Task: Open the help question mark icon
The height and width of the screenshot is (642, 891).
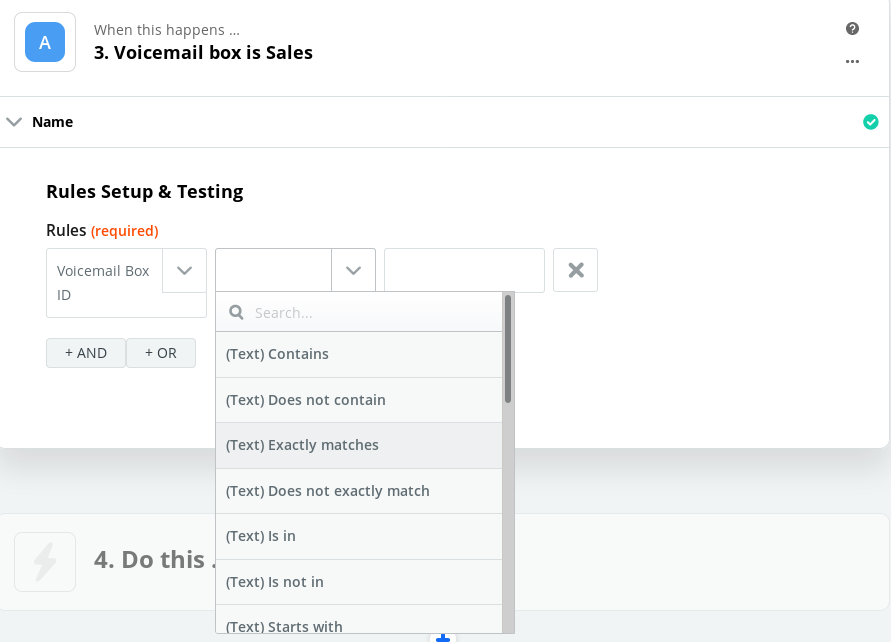Action: [x=852, y=28]
